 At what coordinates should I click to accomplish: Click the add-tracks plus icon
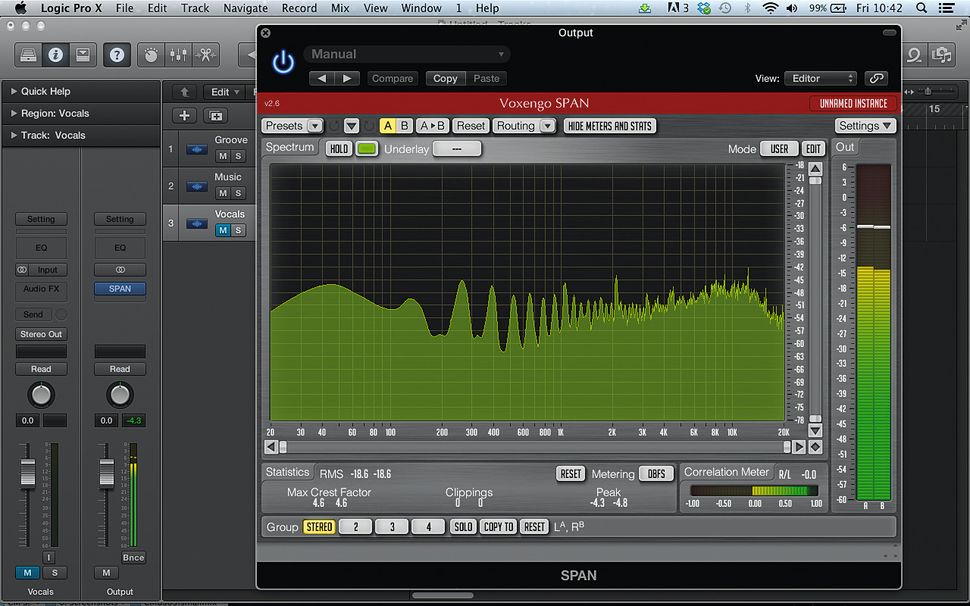184,115
